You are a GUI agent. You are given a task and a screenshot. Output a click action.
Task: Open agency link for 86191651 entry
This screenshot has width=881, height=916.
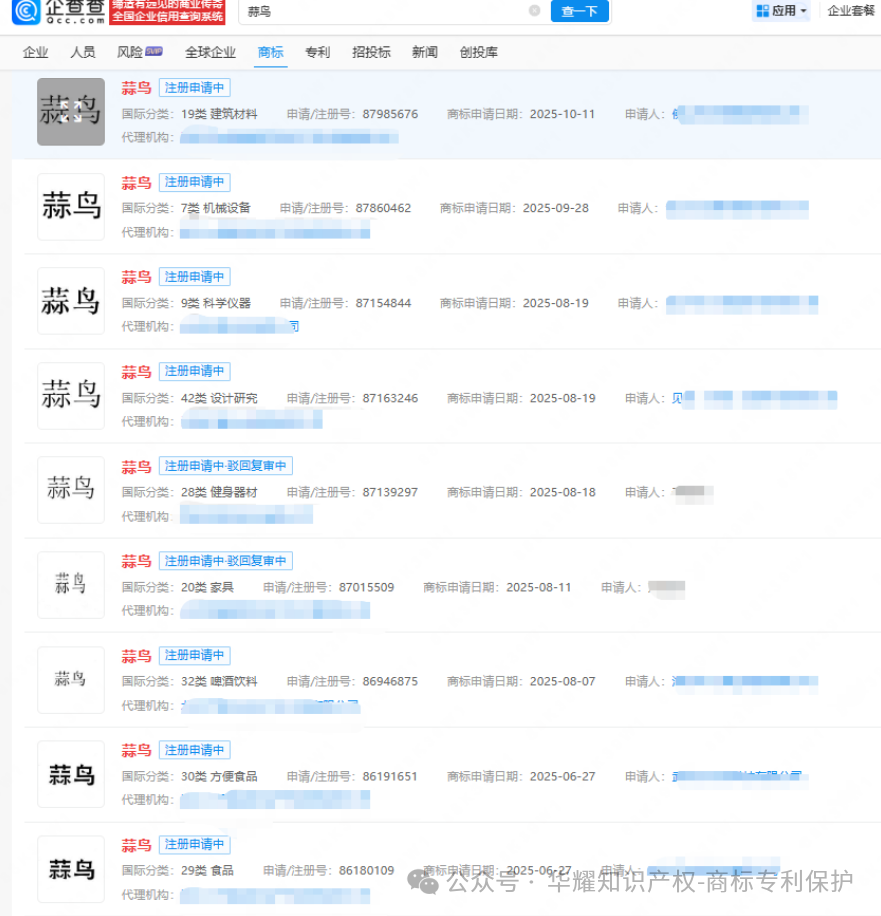tap(275, 800)
